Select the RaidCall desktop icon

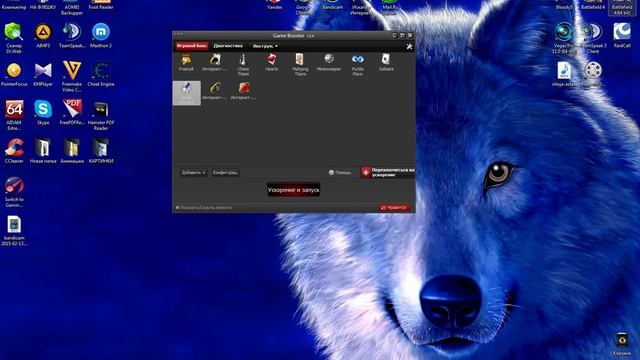622,36
